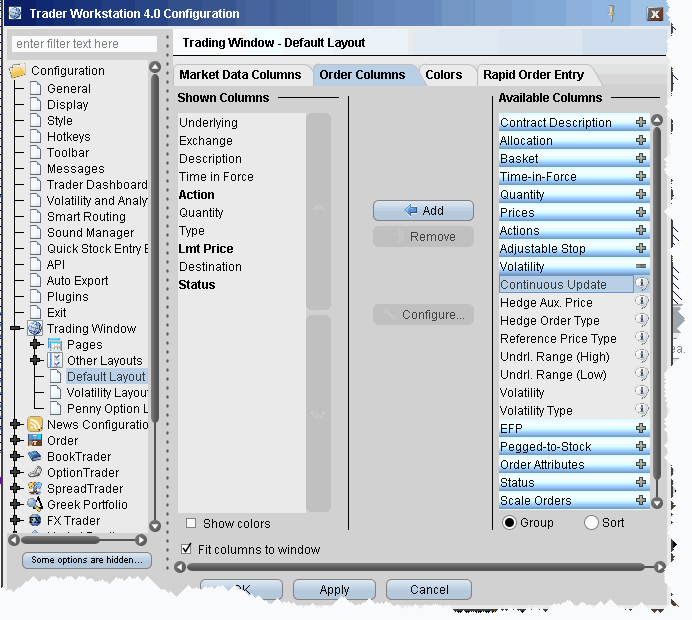Click info icon beside Continuous Update
The image size is (692, 620).
(x=642, y=284)
